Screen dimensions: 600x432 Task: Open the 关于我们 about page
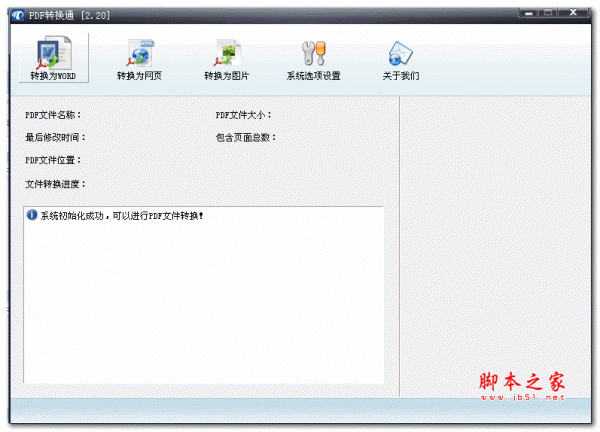tap(401, 59)
